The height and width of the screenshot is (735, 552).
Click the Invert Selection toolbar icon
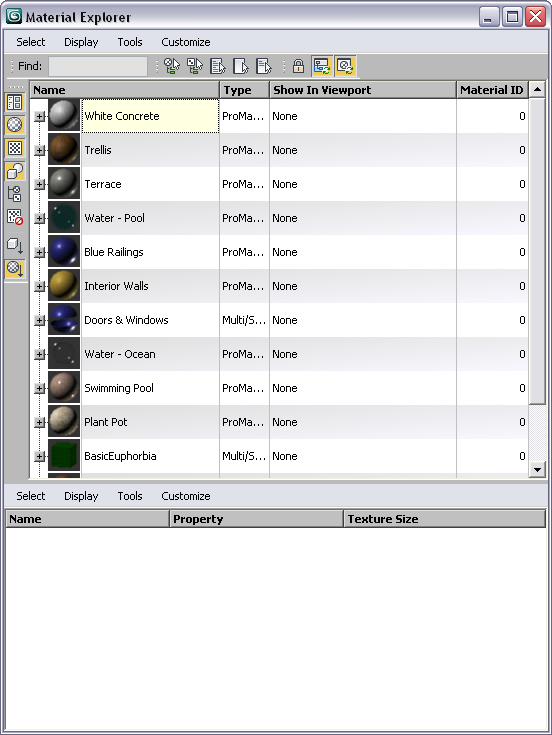pos(264,66)
